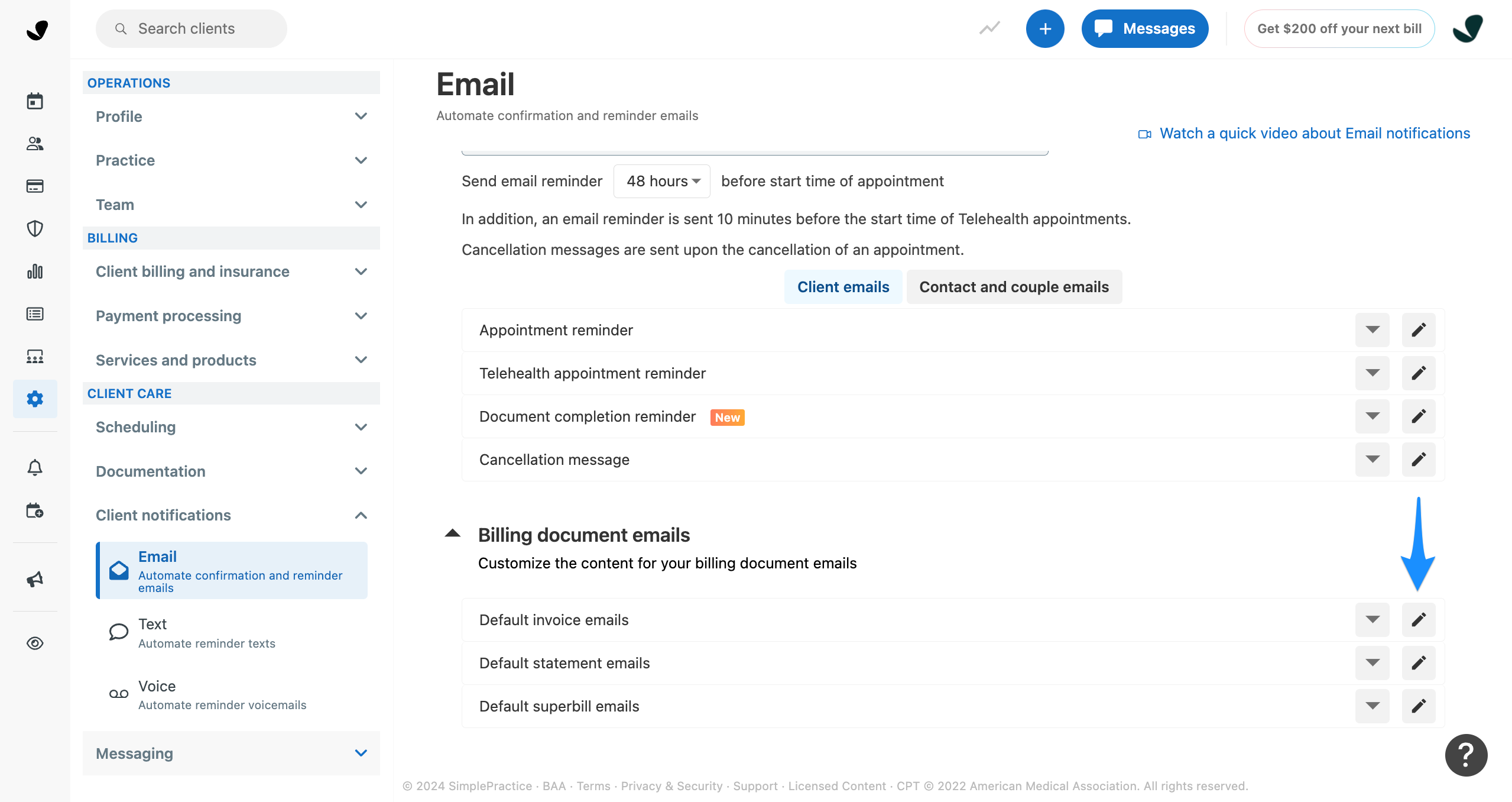
Task: Open the activity list icon in left rail
Action: pos(35,314)
